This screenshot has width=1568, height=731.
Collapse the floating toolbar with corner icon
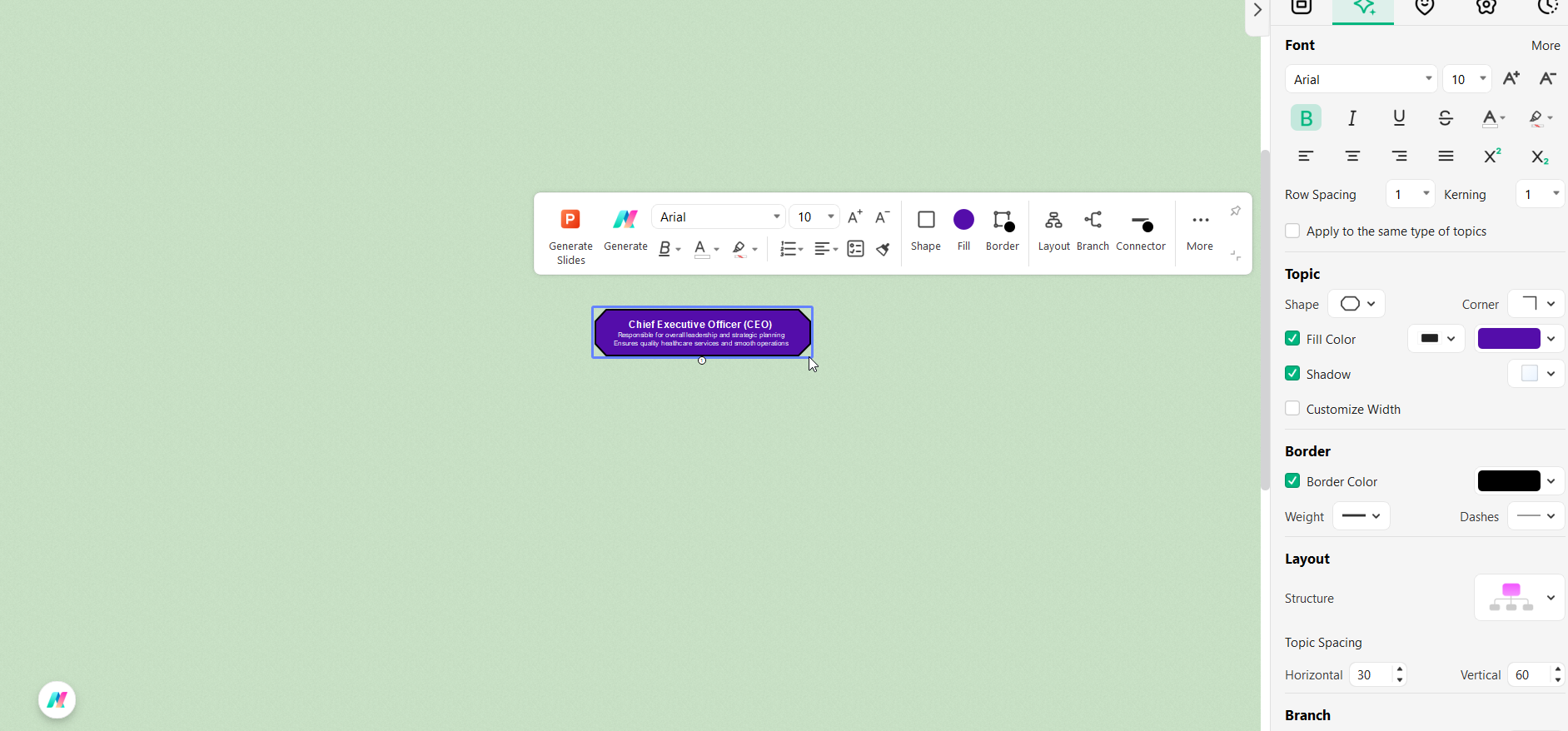click(x=1236, y=256)
